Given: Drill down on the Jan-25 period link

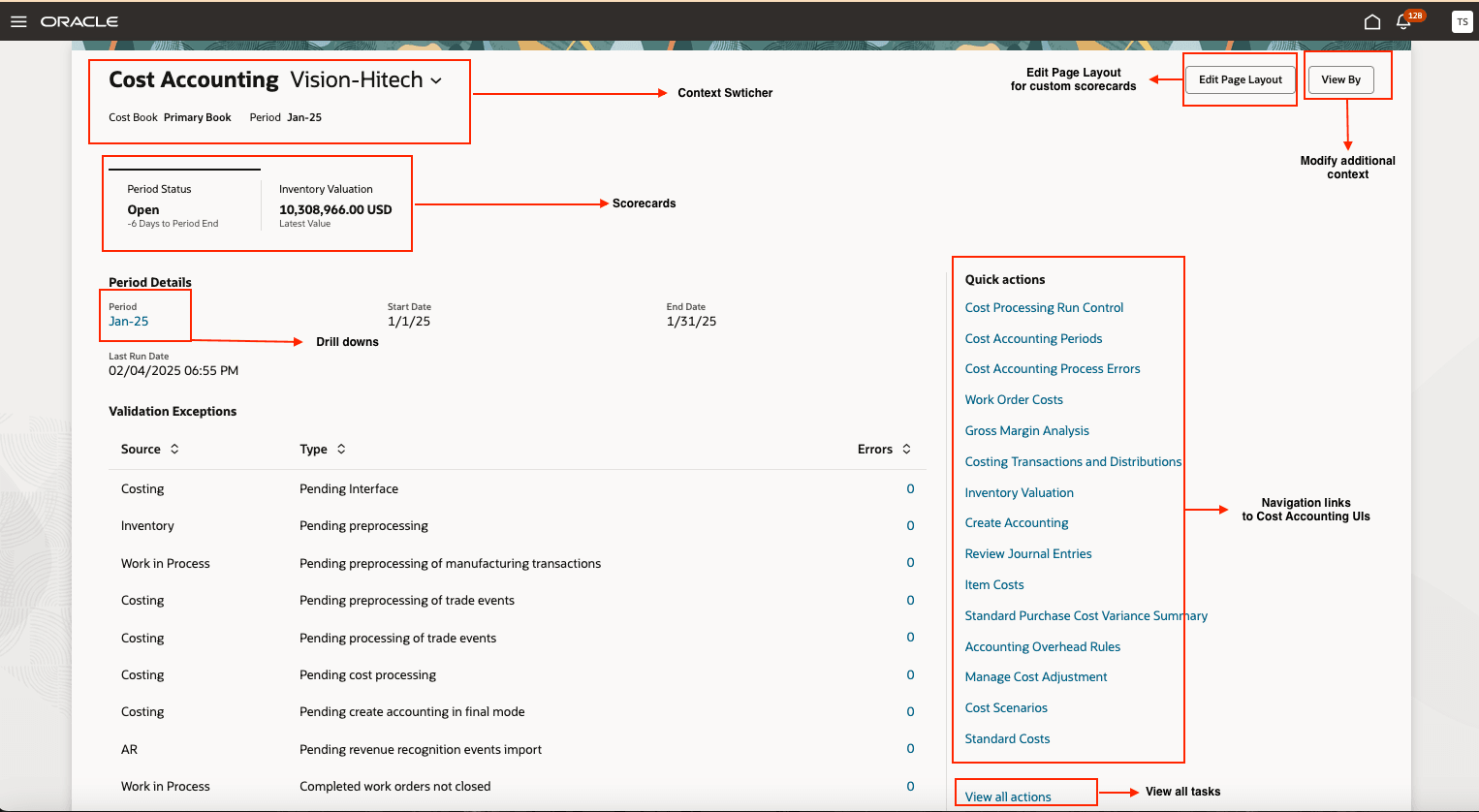Looking at the screenshot, I should click(x=129, y=321).
